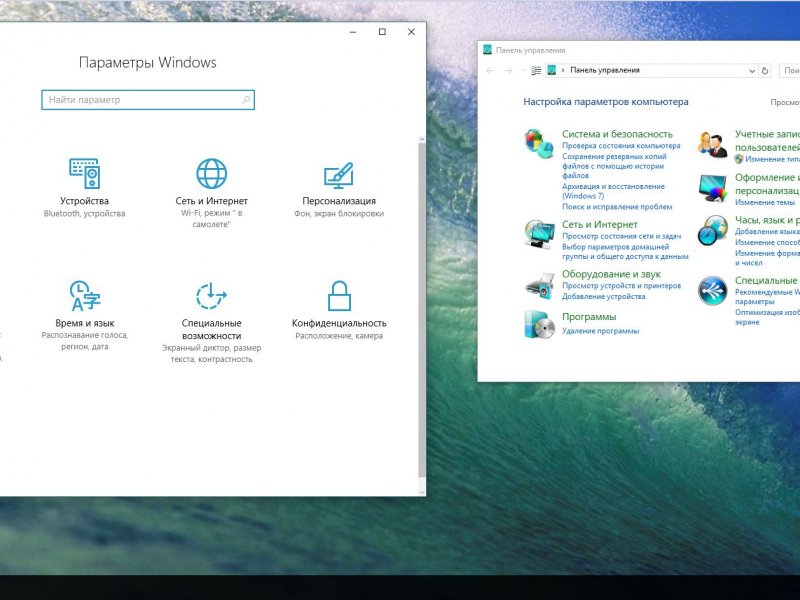Screen dimensions: 800x600
Task: Click Панель управления breadcrumb in address bar
Action: [605, 70]
